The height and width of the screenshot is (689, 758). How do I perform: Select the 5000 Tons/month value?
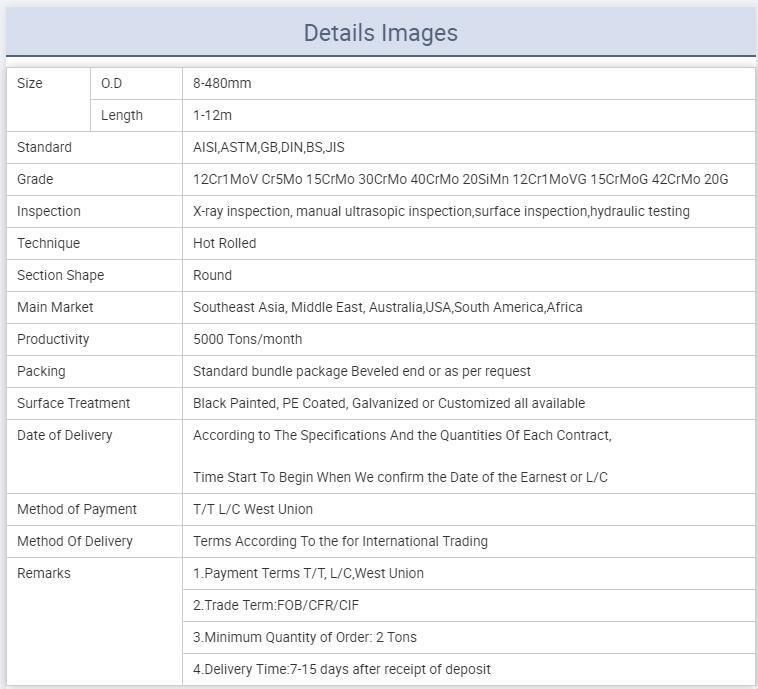coord(248,339)
